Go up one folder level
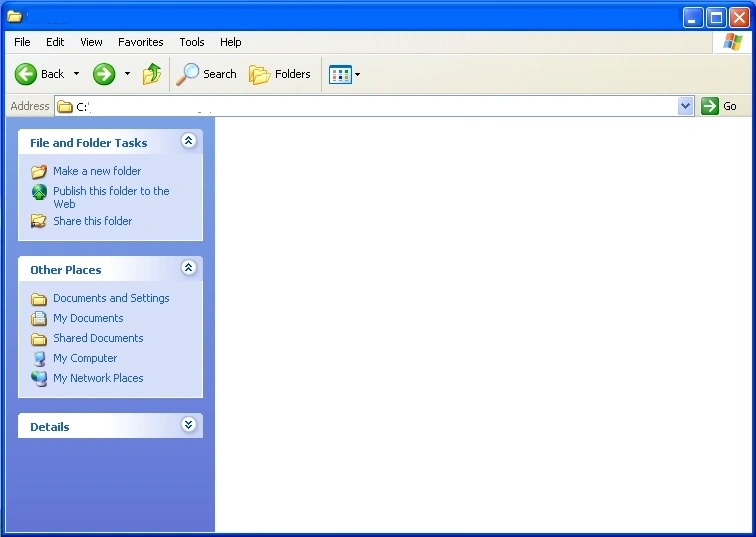This screenshot has height=537, width=756. (x=152, y=74)
